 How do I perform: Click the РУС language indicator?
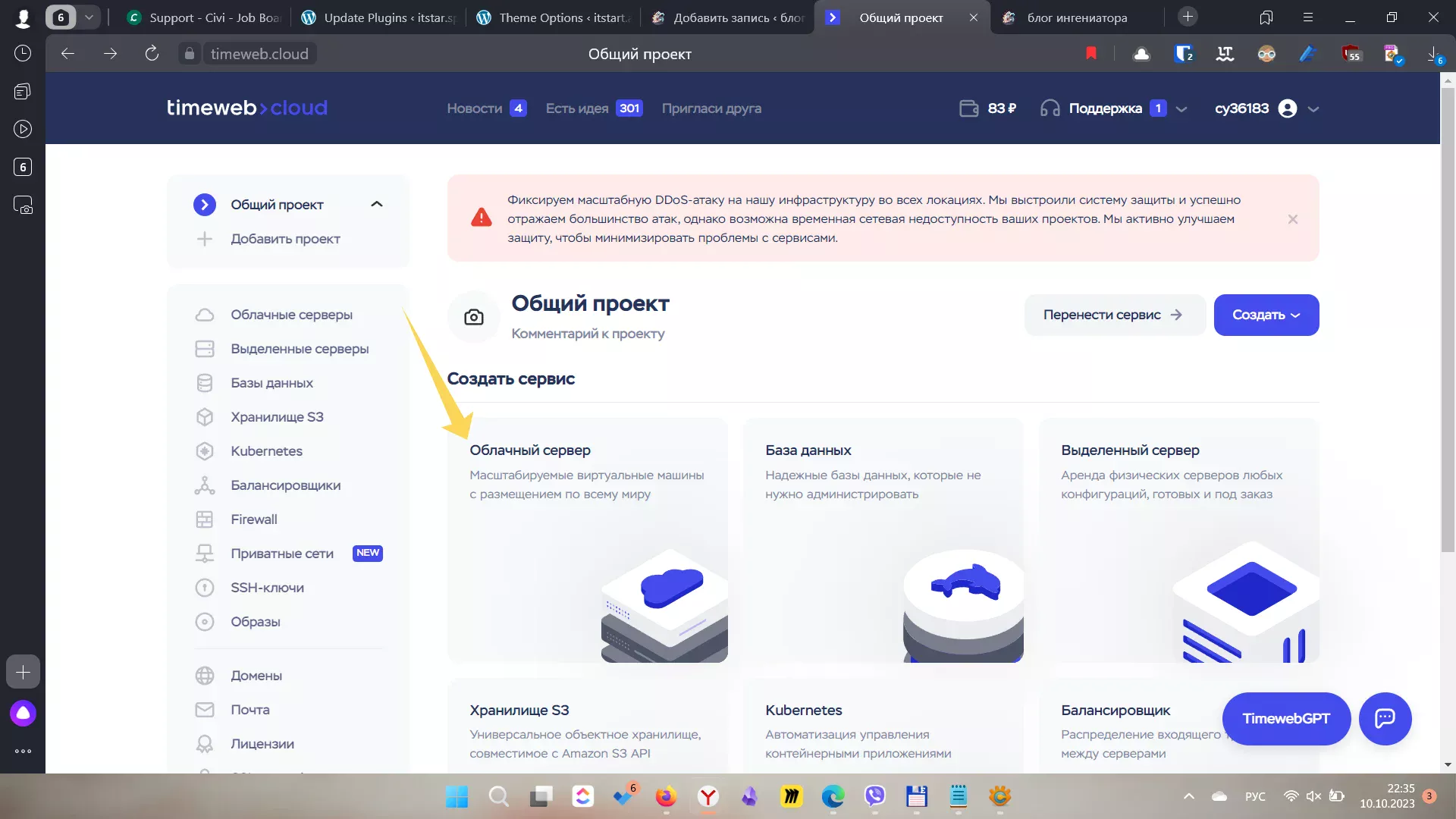pyautogui.click(x=1255, y=796)
